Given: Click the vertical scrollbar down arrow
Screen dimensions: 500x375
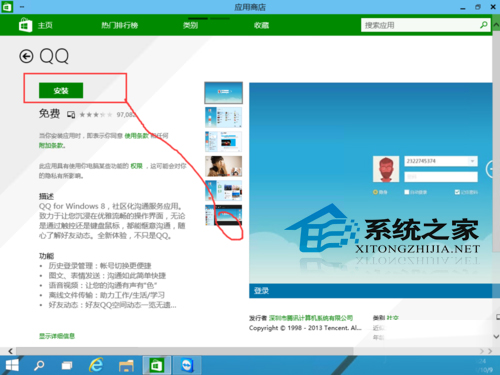Looking at the screenshot, I should point(496,337).
